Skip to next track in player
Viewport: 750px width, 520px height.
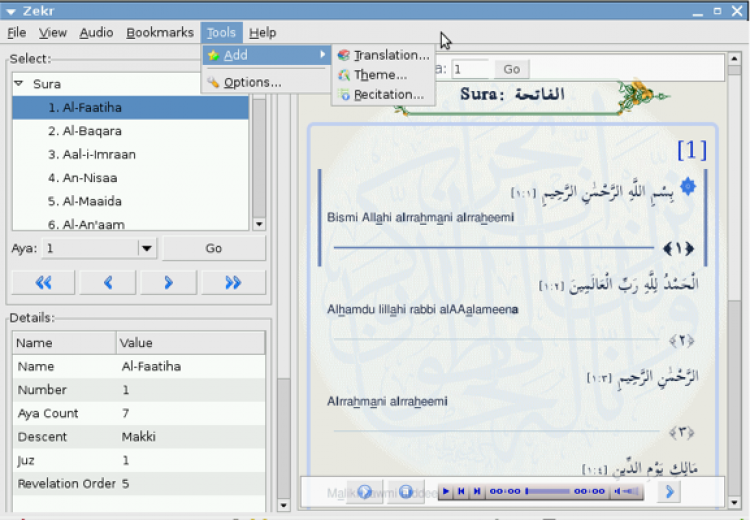coord(477,491)
